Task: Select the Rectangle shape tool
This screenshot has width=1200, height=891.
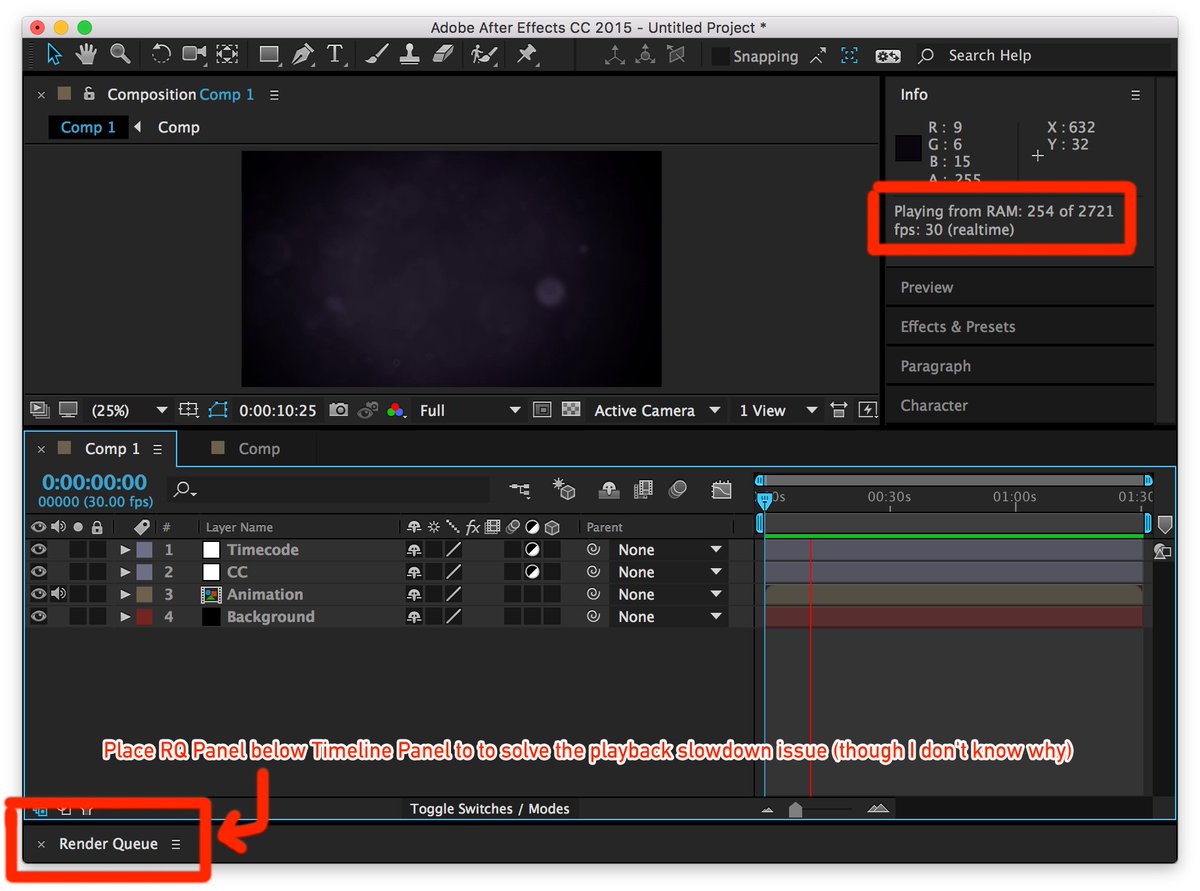Action: coord(270,54)
